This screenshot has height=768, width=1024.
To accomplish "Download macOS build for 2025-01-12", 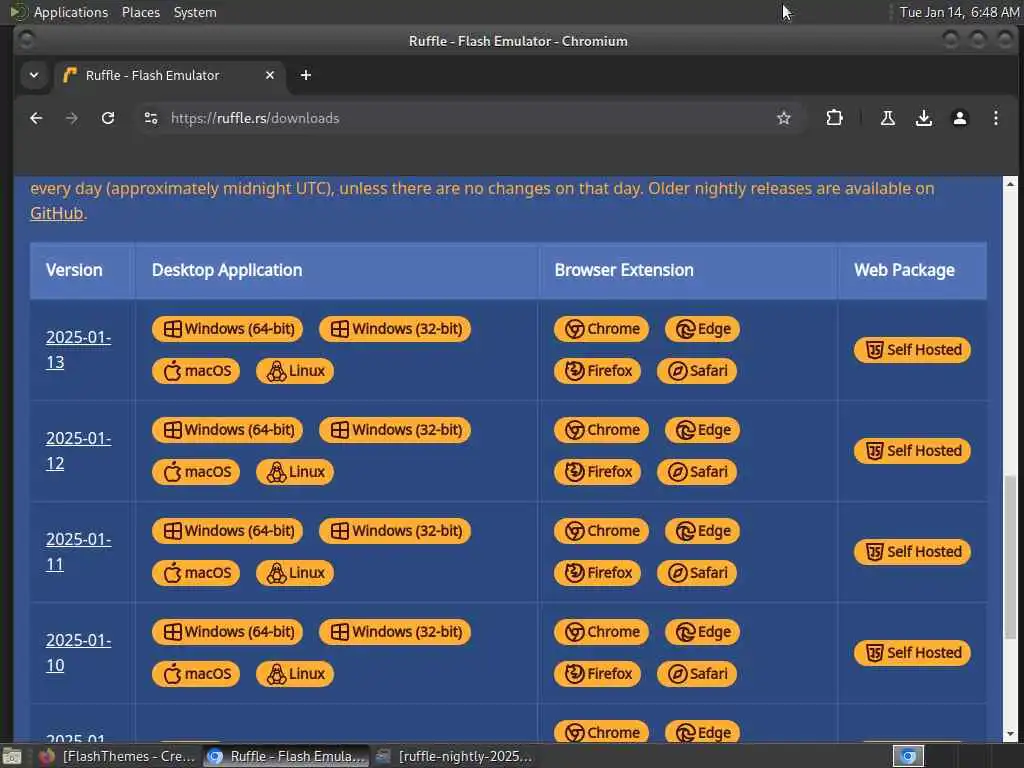I will tap(196, 472).
